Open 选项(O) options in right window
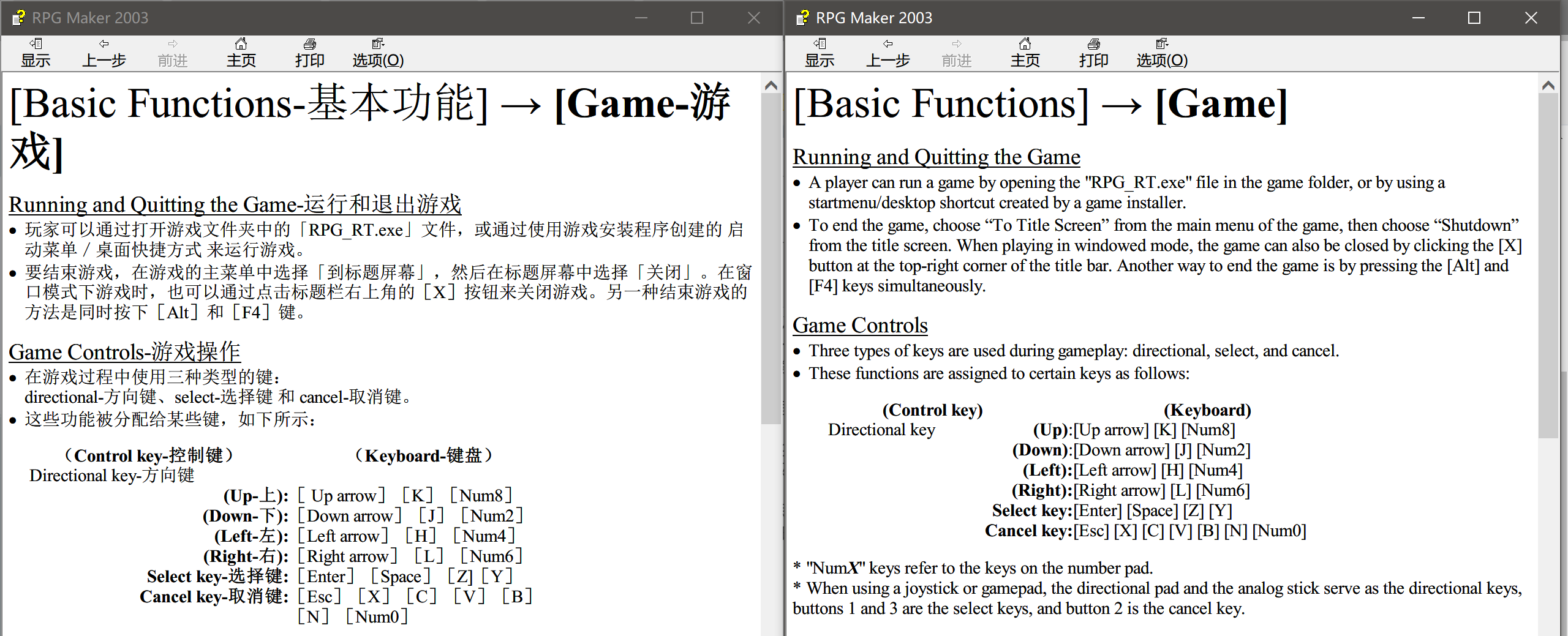This screenshot has height=636, width=1568. (x=1162, y=53)
